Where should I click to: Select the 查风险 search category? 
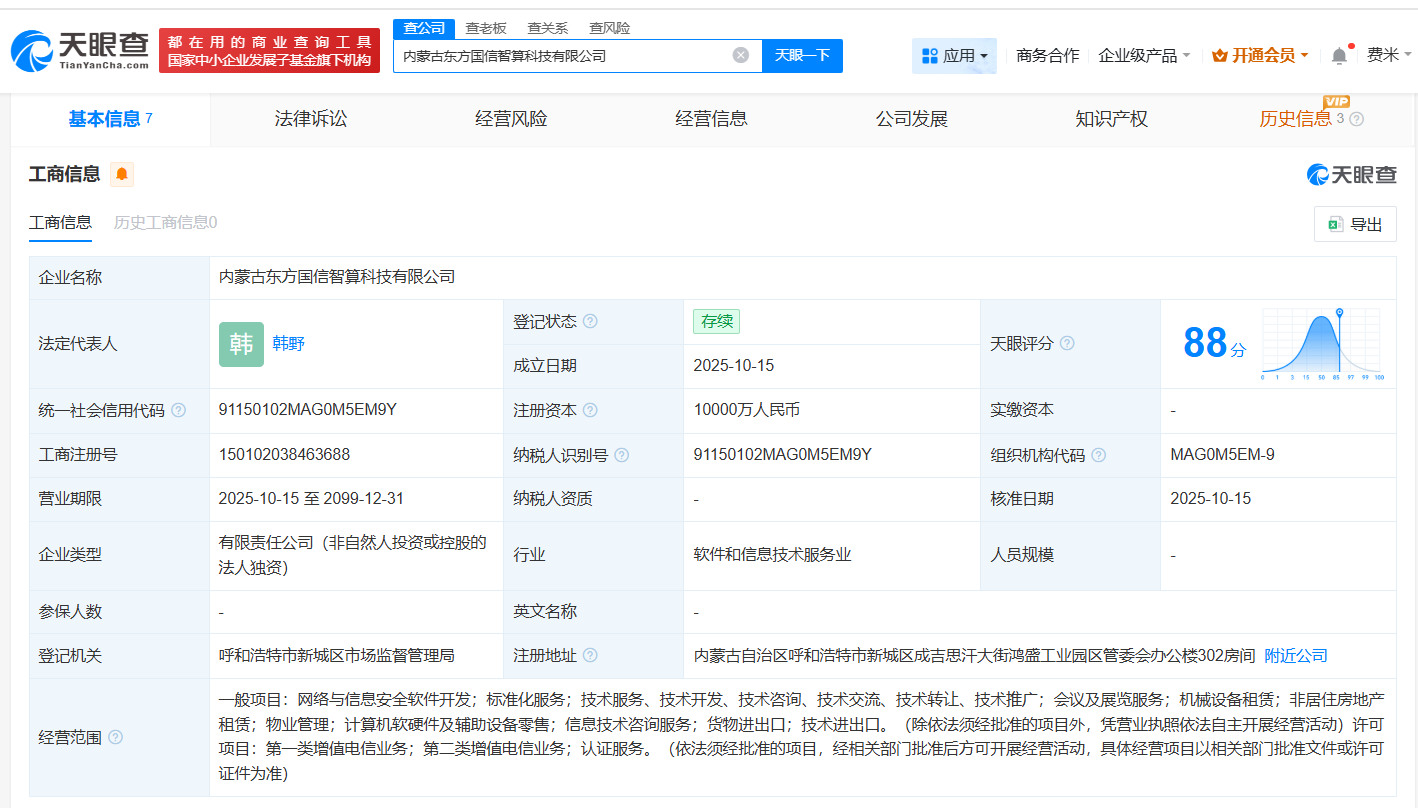607,27
